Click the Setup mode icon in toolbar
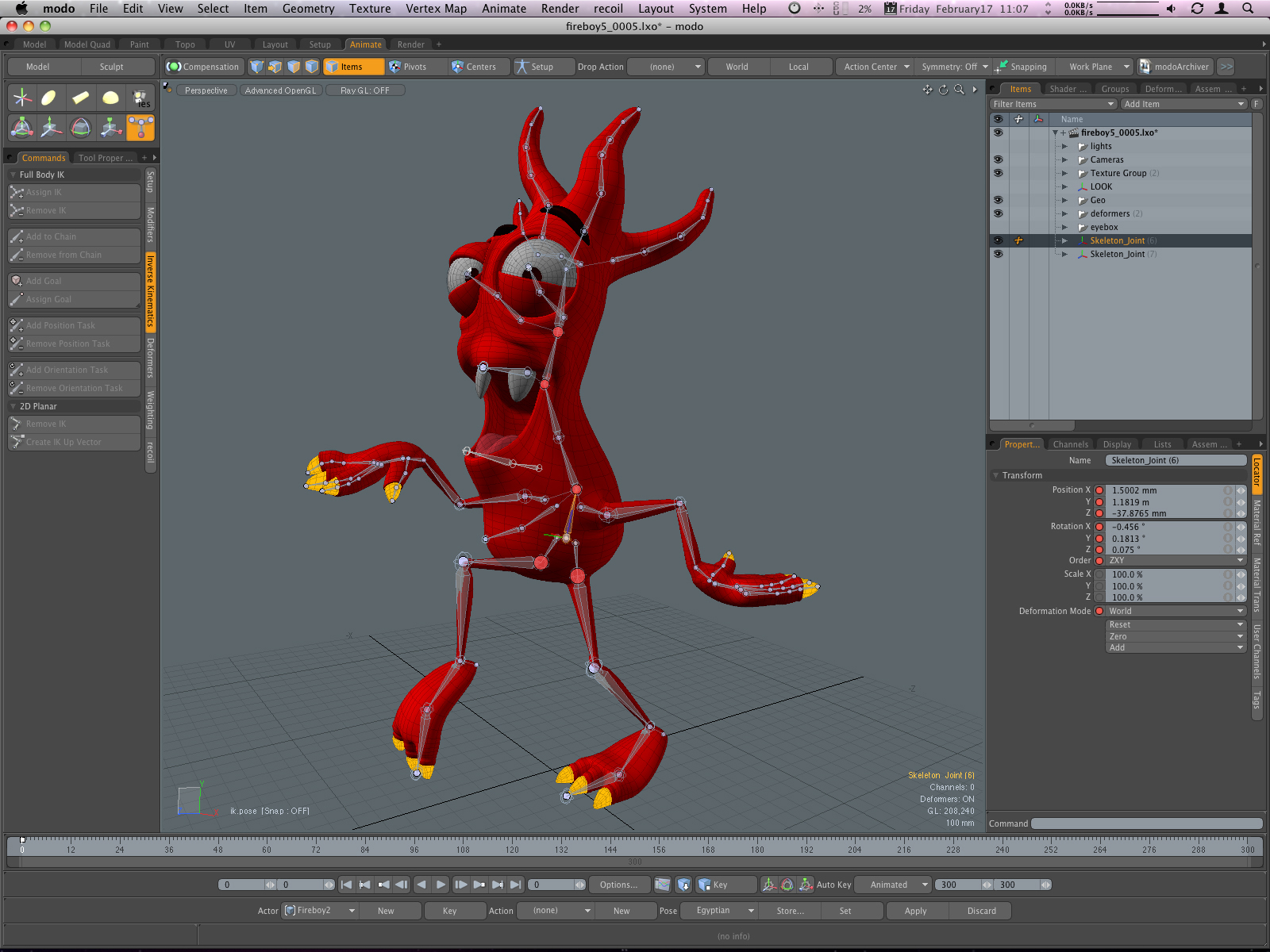Screen dimensions: 1270x952 click(521, 67)
